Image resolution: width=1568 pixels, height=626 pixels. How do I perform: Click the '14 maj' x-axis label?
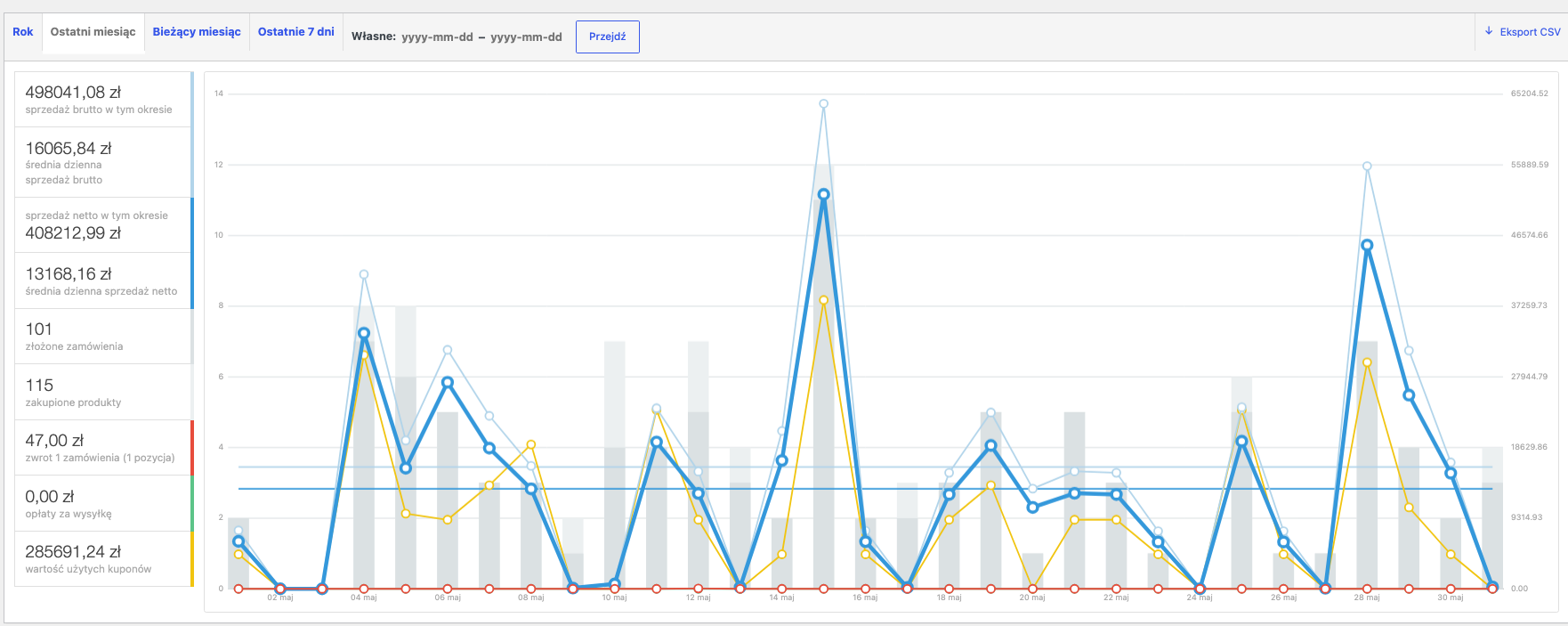pos(781,598)
